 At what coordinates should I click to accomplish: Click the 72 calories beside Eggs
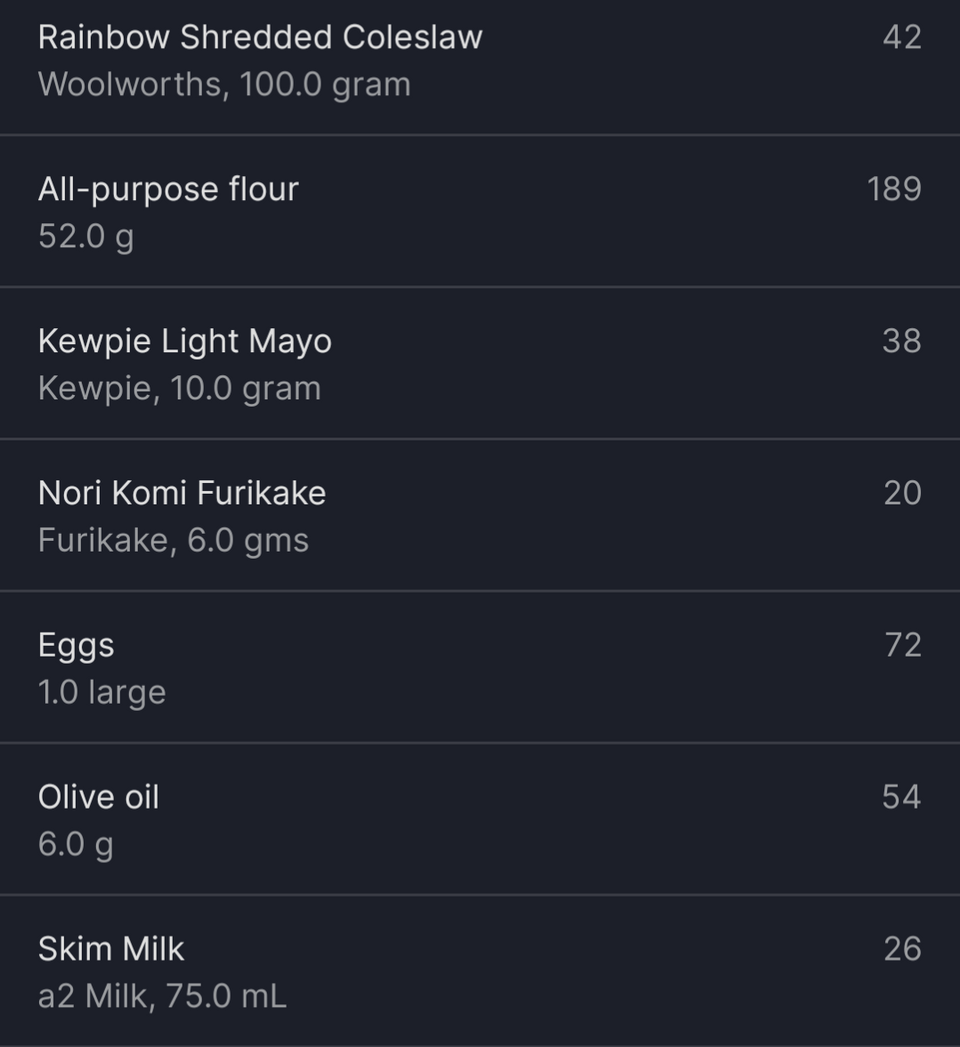pyautogui.click(x=903, y=645)
